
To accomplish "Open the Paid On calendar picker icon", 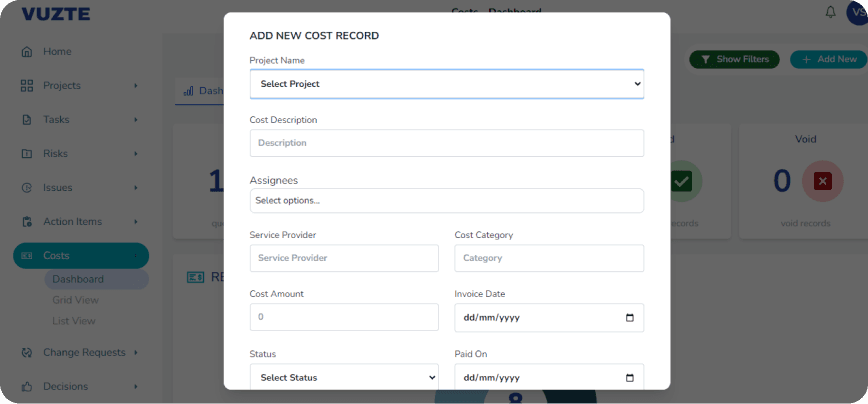I will [x=629, y=378].
